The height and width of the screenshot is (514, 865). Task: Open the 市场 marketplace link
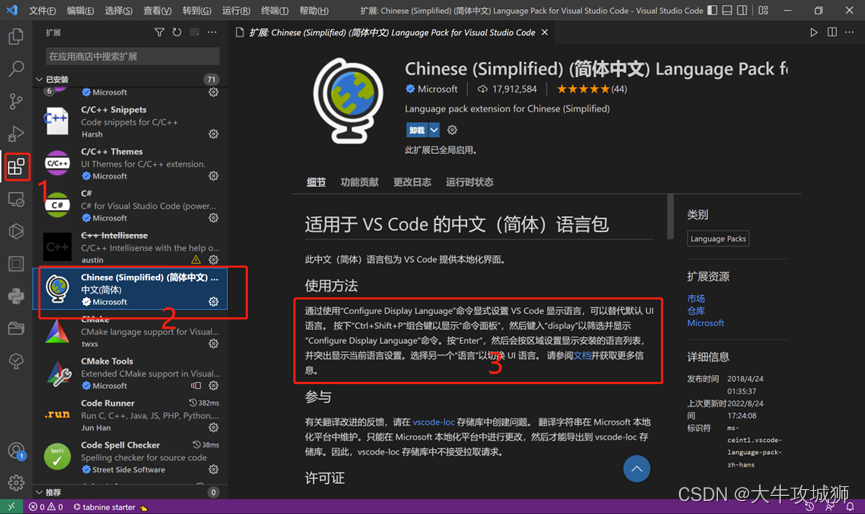[x=696, y=298]
